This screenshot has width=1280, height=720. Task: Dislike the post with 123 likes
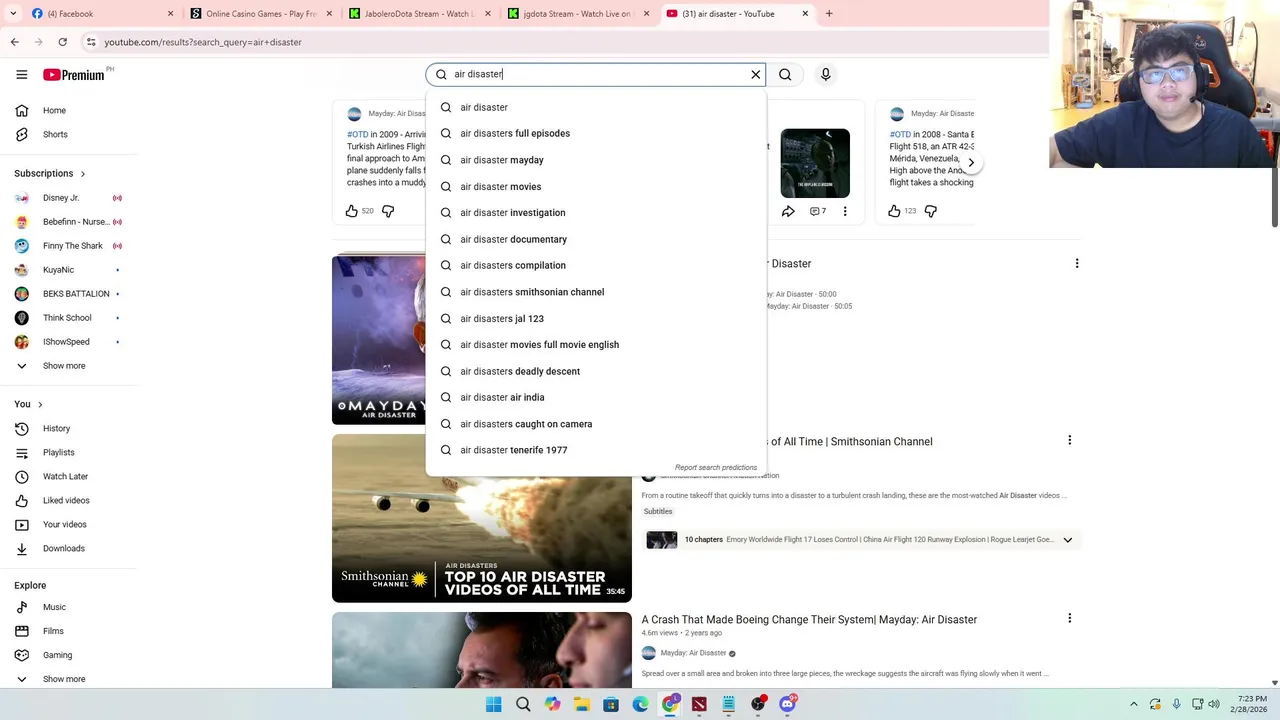click(x=930, y=211)
